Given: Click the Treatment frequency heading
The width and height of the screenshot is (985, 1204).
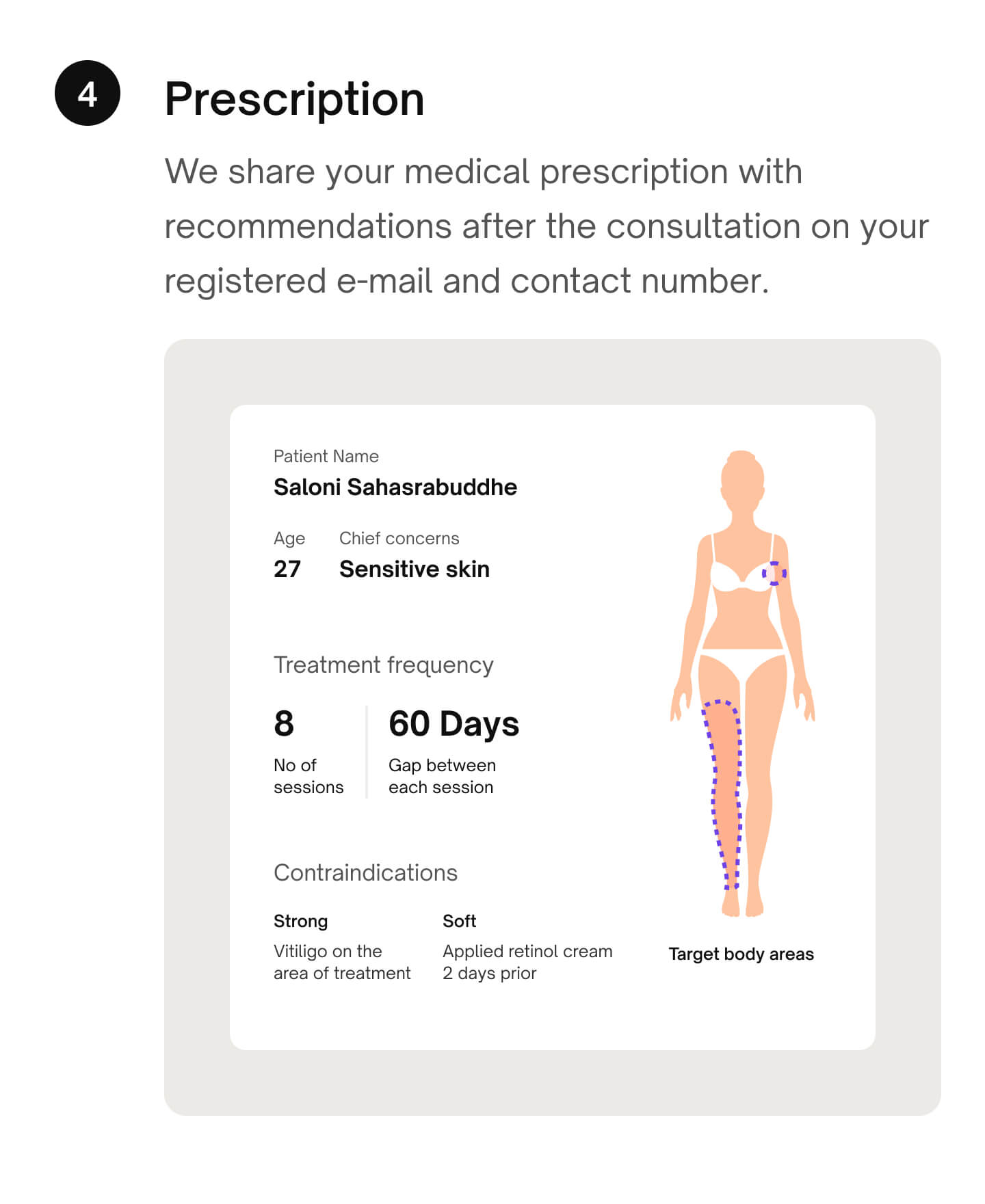Looking at the screenshot, I should tap(383, 665).
